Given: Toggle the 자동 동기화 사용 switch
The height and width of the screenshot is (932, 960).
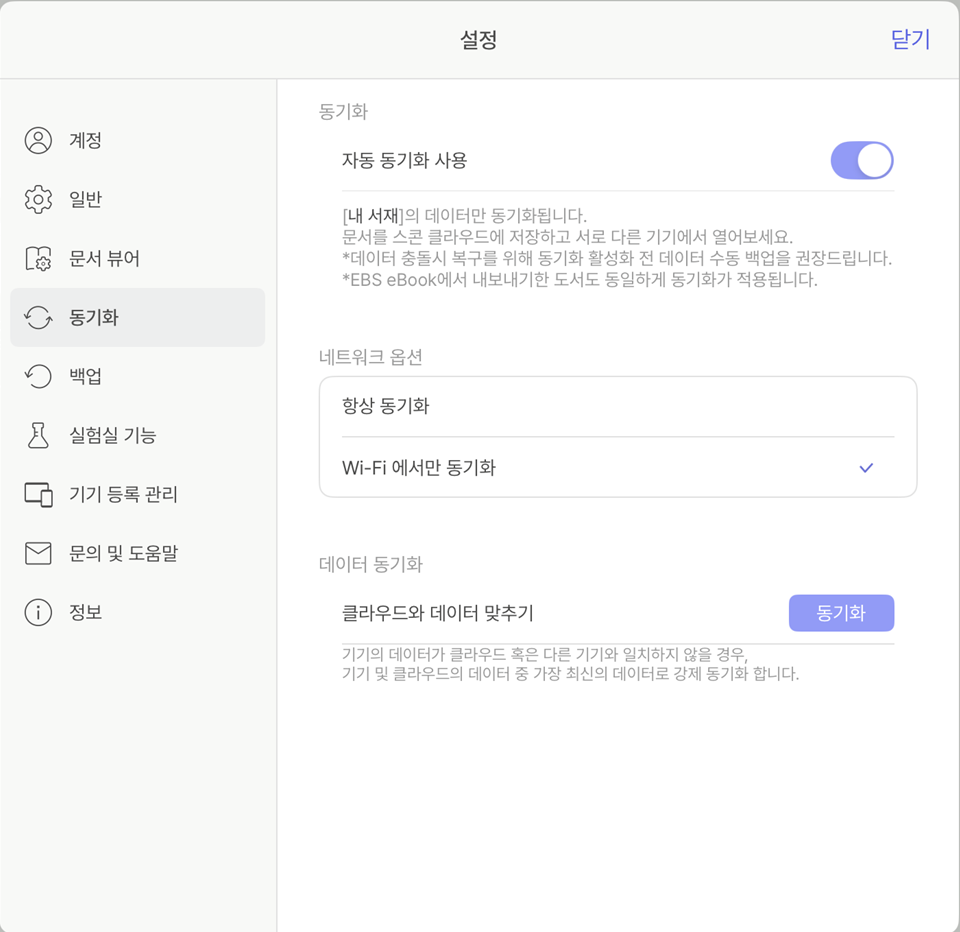Looking at the screenshot, I should tap(861, 160).
